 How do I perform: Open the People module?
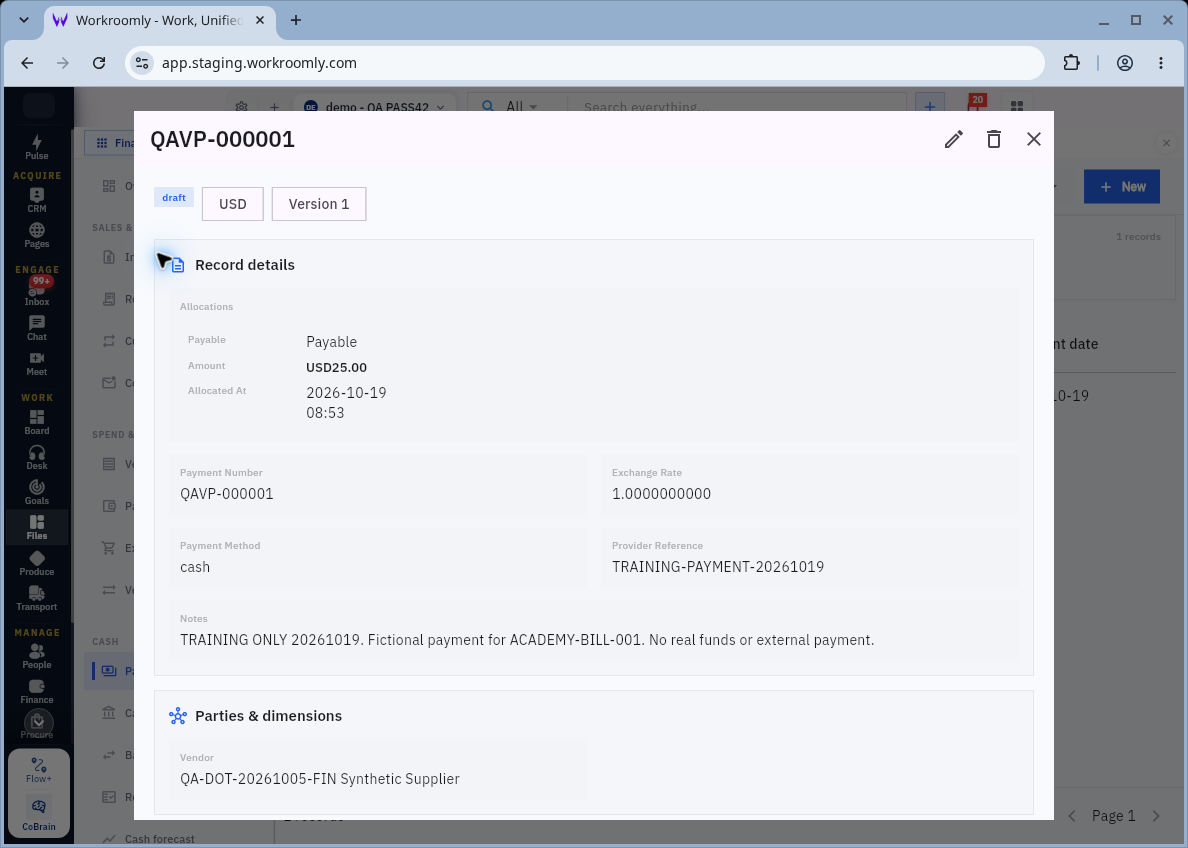pos(36,656)
